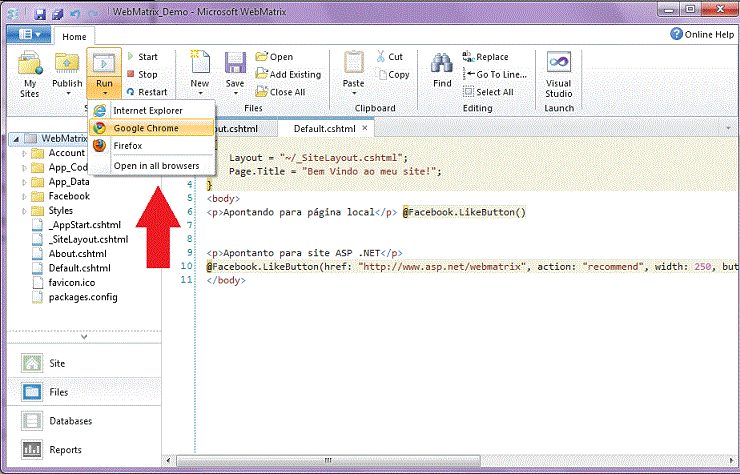Viewport: 740px width, 474px height.
Task: Close All open files
Action: 281,92
